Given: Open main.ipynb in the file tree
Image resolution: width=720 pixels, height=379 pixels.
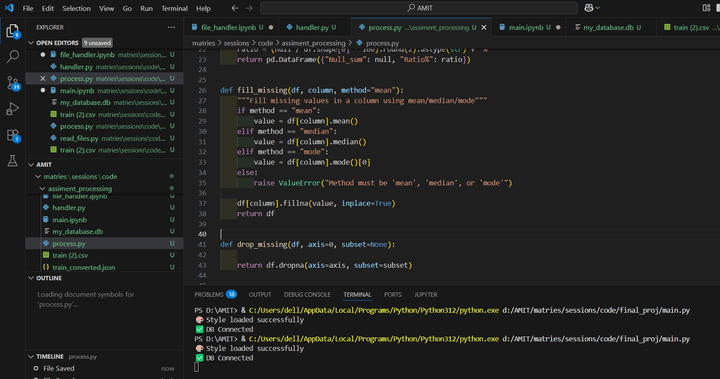Looking at the screenshot, I should pos(104,220).
